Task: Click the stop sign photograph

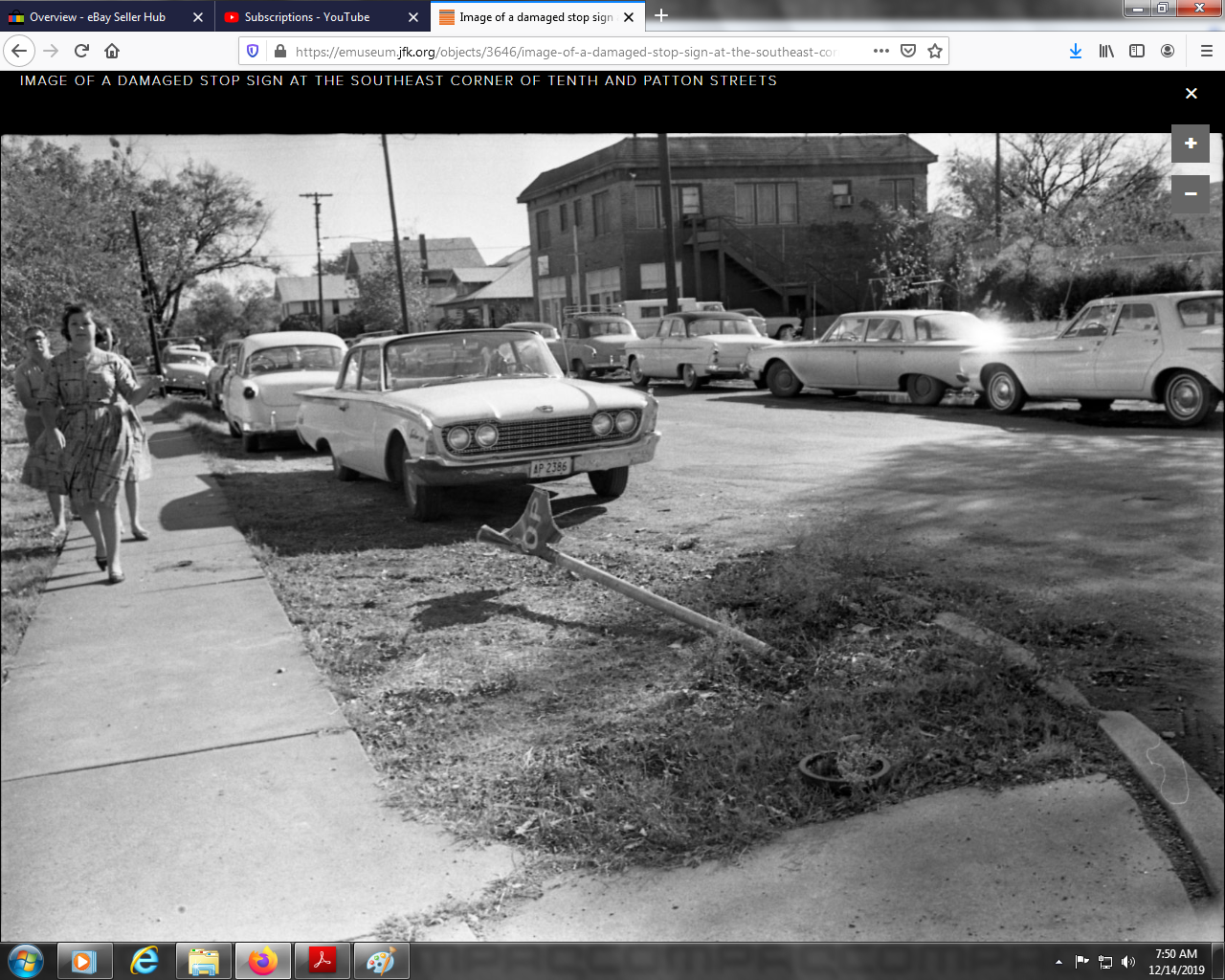Action: pos(612,536)
